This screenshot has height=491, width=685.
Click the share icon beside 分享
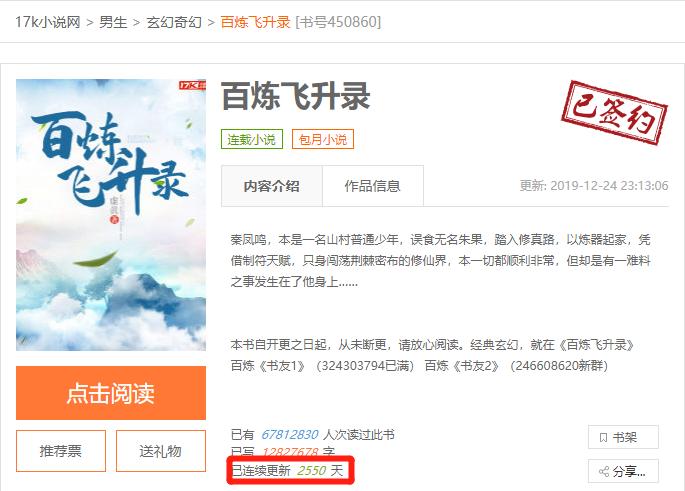[604, 471]
